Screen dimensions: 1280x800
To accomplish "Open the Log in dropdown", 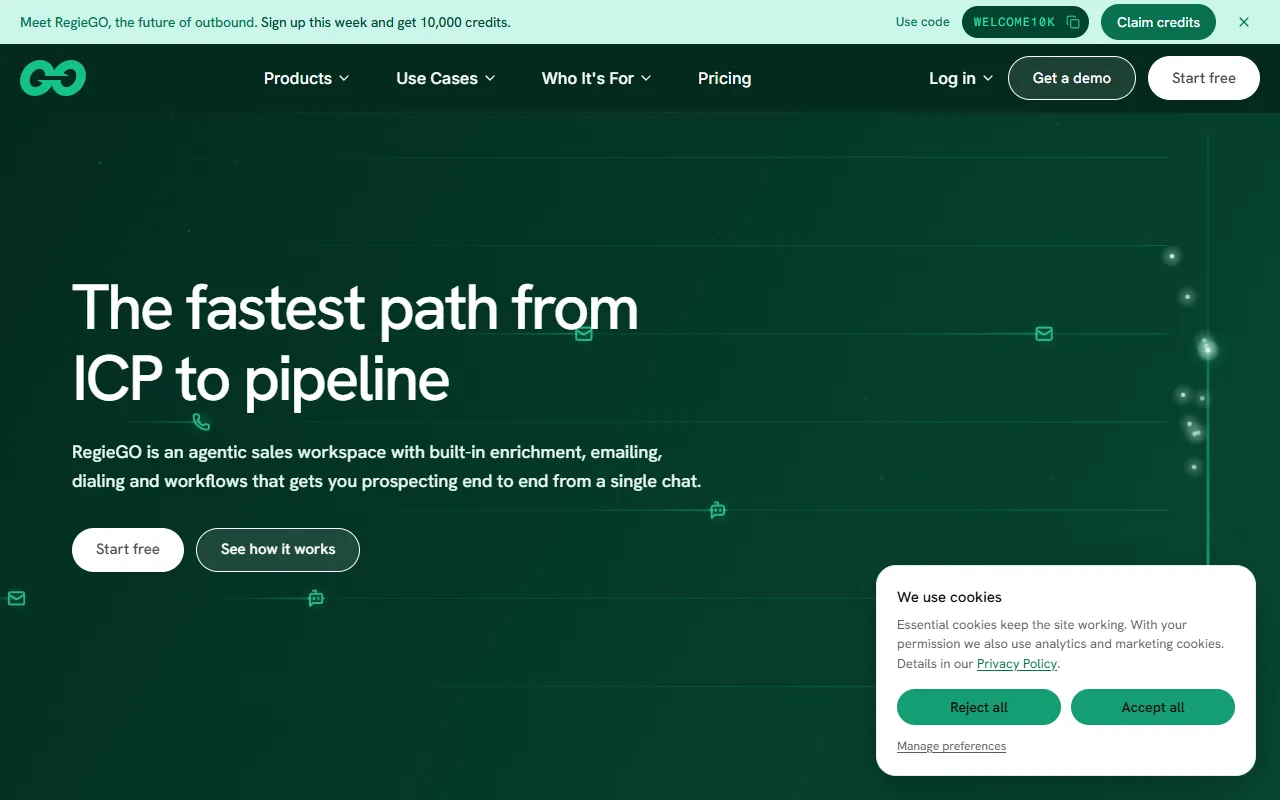I will 961,78.
